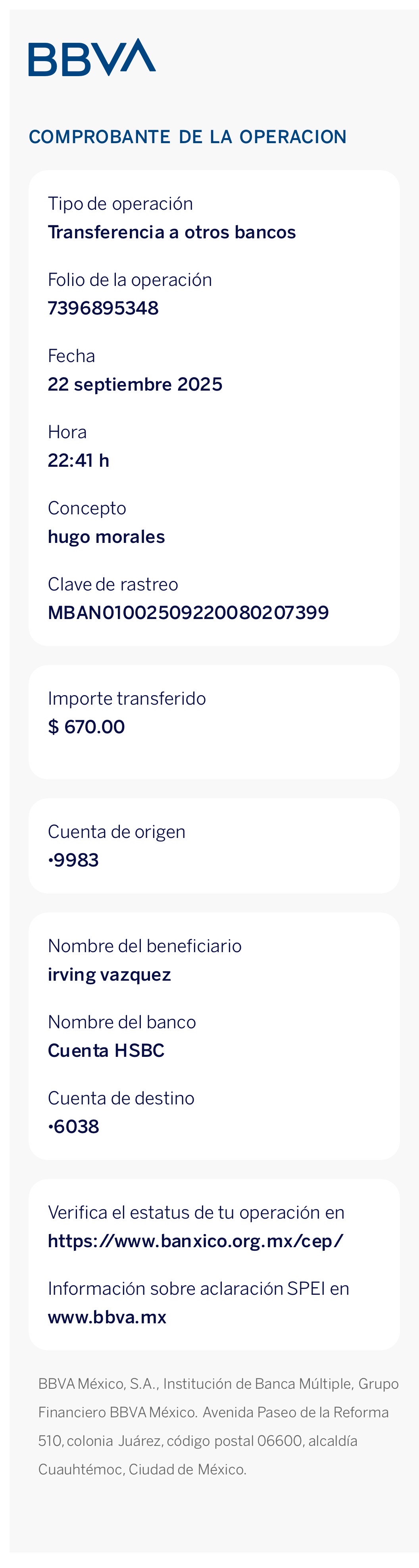Image resolution: width=419 pixels, height=1568 pixels.
Task: Click the date 22 septiembre 2025
Action: click(135, 384)
